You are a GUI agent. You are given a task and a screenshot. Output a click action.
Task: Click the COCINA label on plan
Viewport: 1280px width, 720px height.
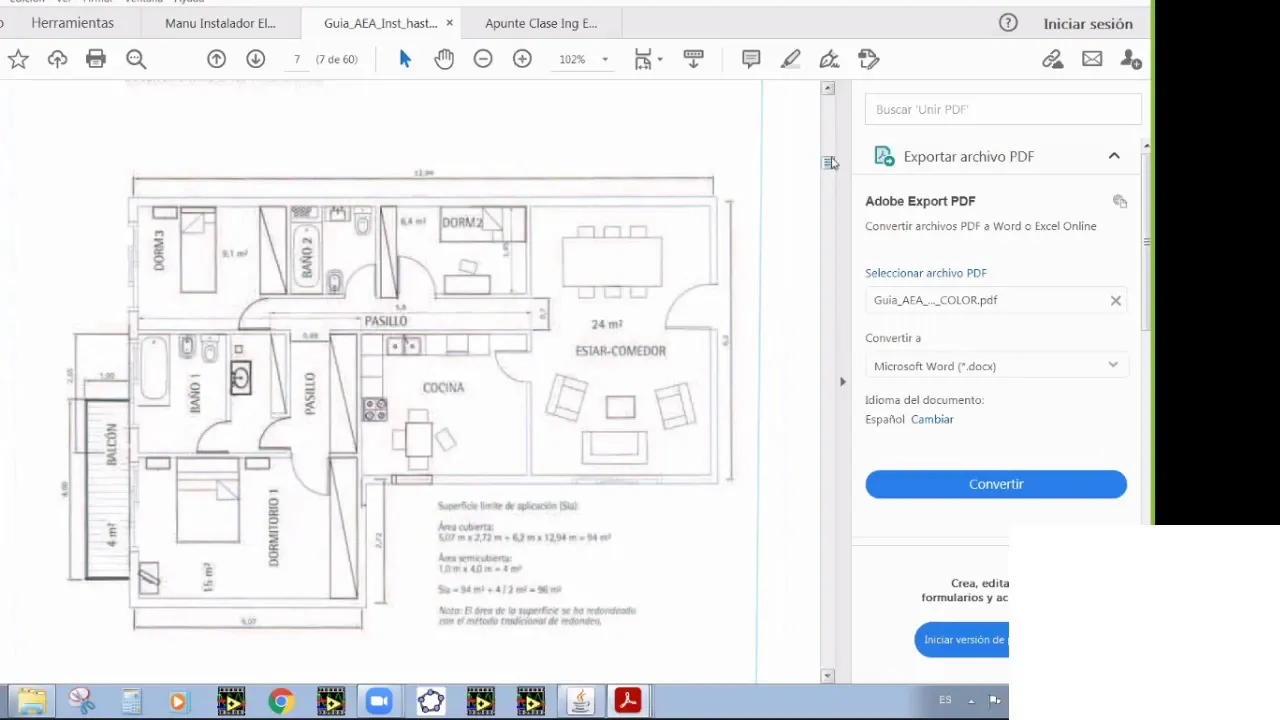(x=443, y=388)
